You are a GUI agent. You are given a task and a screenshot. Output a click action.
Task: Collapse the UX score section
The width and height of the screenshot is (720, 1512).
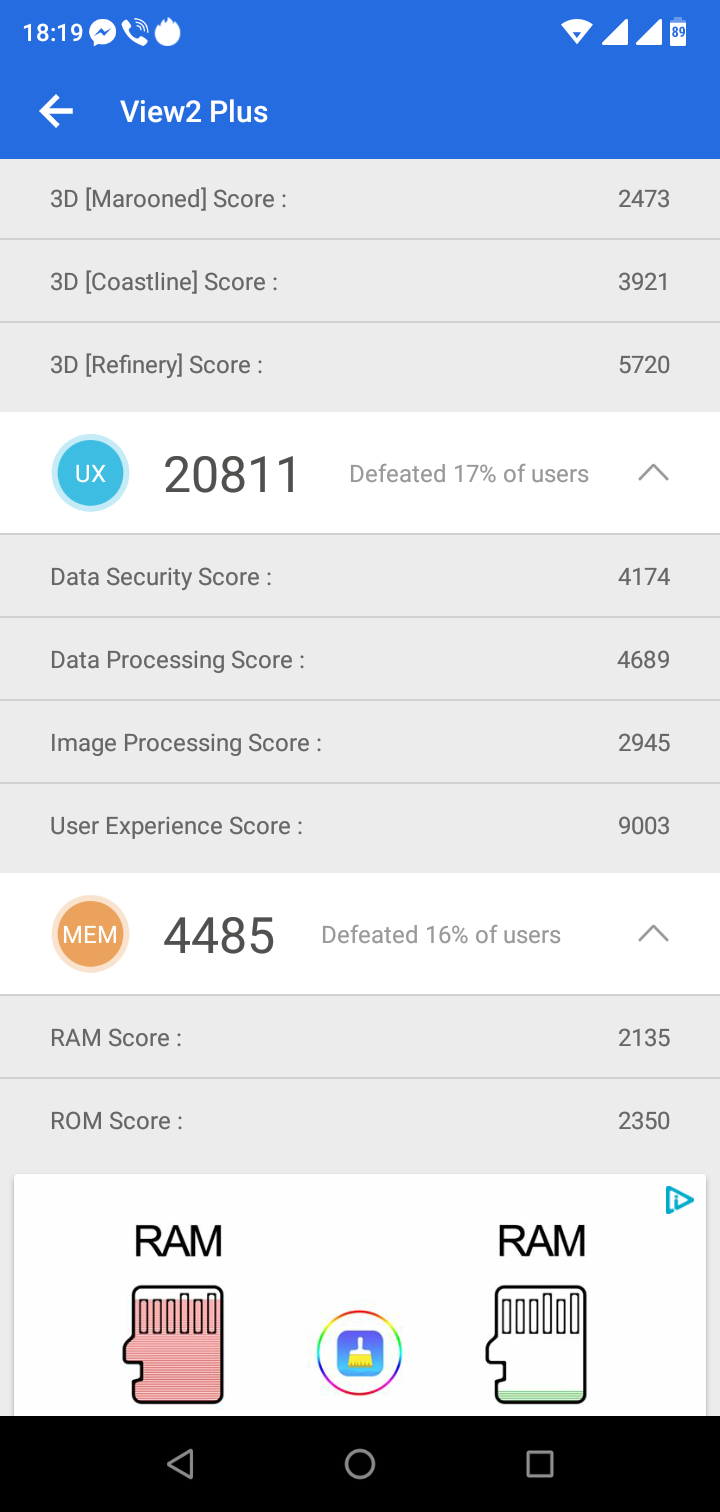click(x=653, y=473)
